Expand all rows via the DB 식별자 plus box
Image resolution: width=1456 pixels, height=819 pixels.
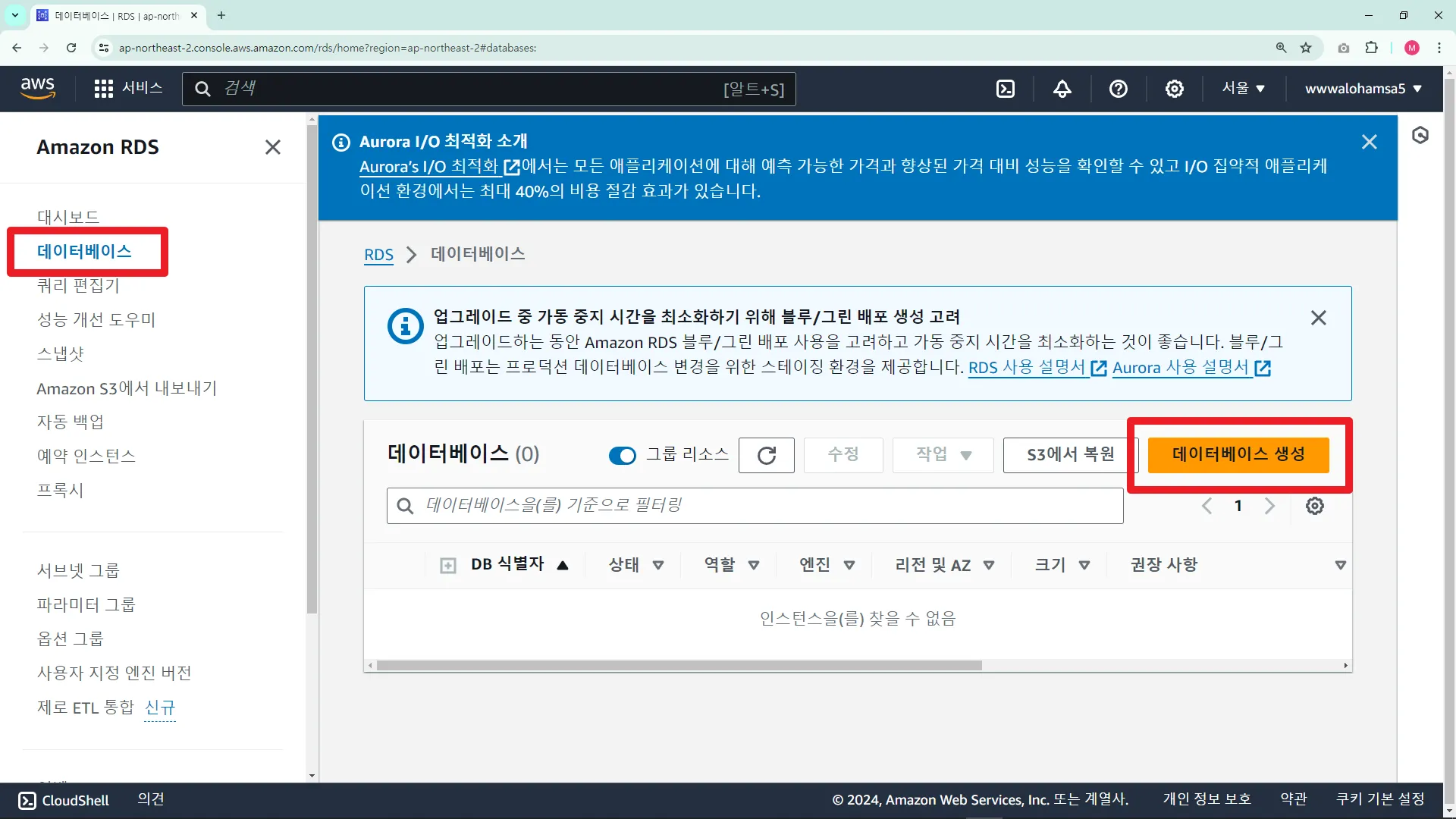click(448, 566)
